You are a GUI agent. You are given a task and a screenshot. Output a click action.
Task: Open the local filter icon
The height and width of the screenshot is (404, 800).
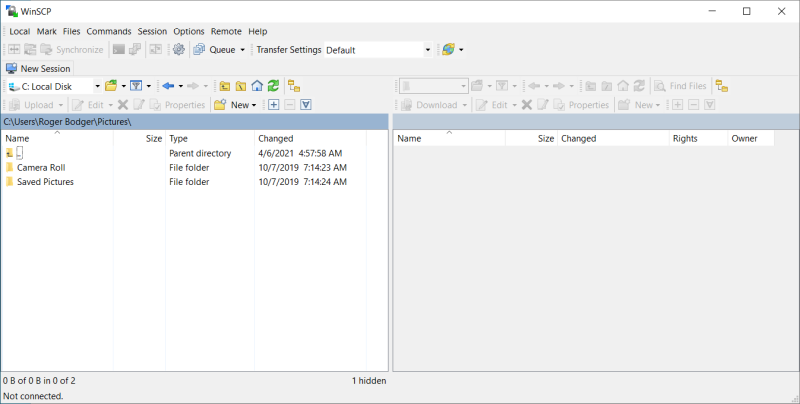click(136, 86)
